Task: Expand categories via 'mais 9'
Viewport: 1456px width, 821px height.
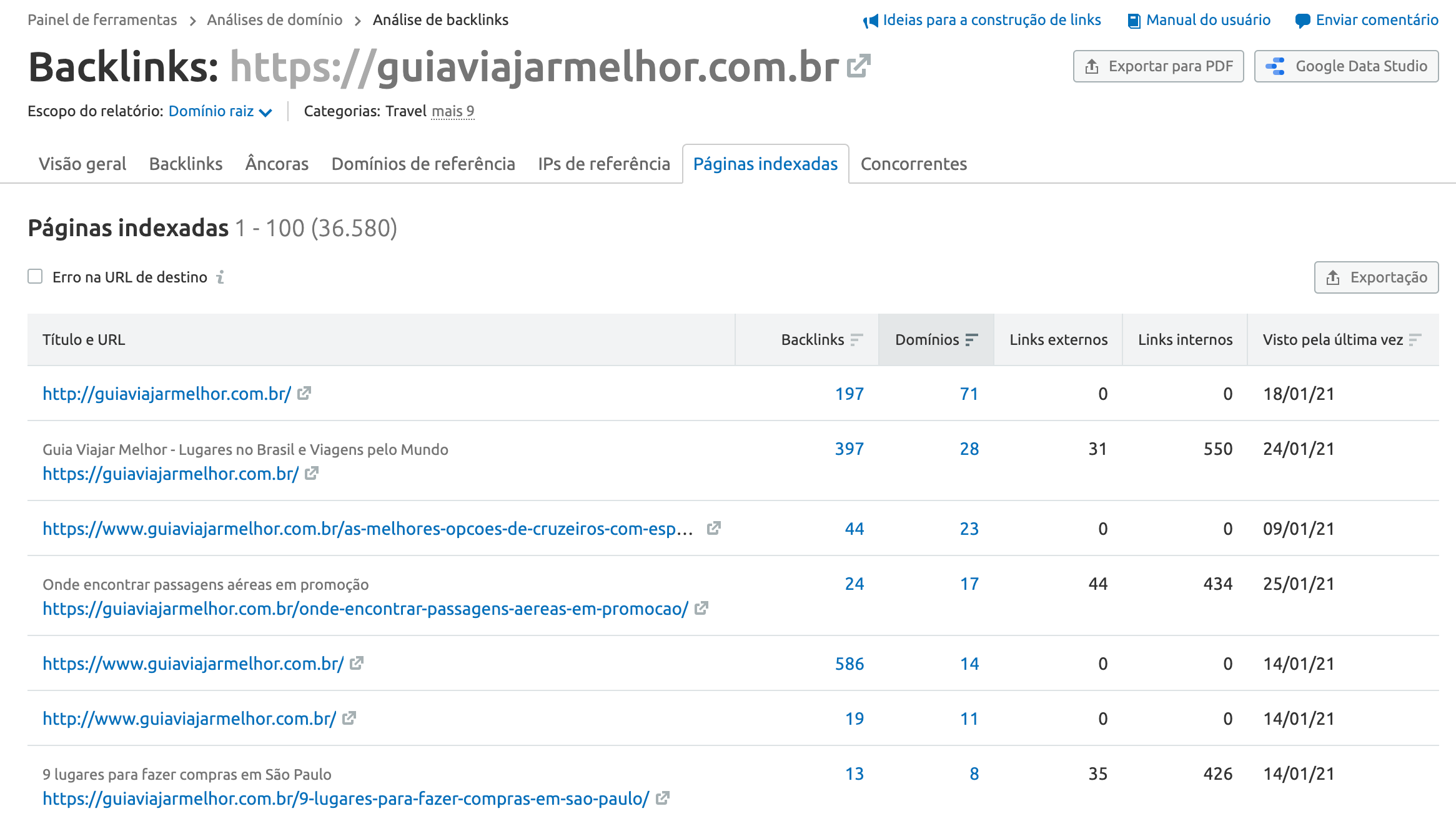Action: tap(453, 111)
